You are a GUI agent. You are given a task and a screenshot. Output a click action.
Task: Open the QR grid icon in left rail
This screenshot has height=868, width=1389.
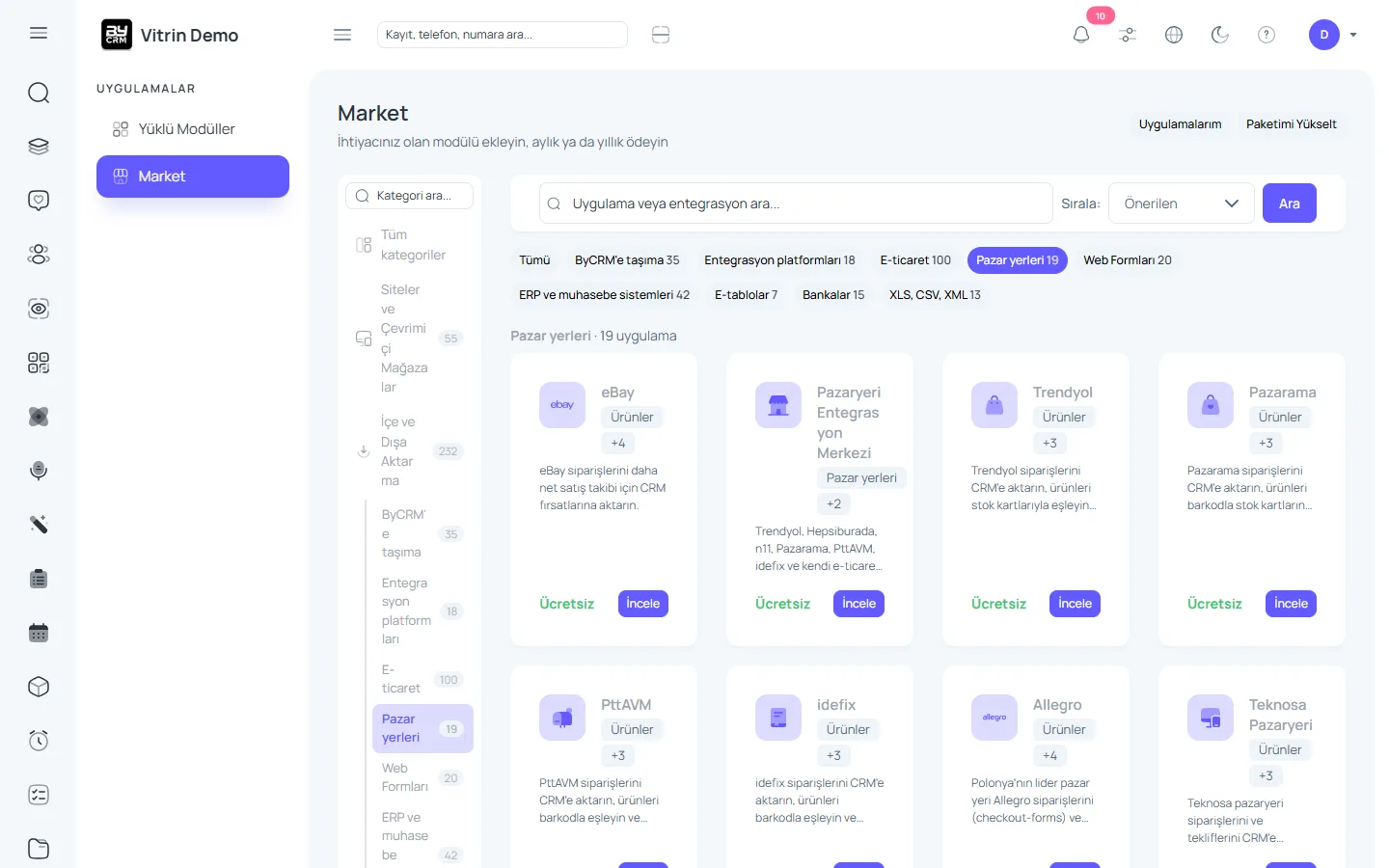click(39, 363)
